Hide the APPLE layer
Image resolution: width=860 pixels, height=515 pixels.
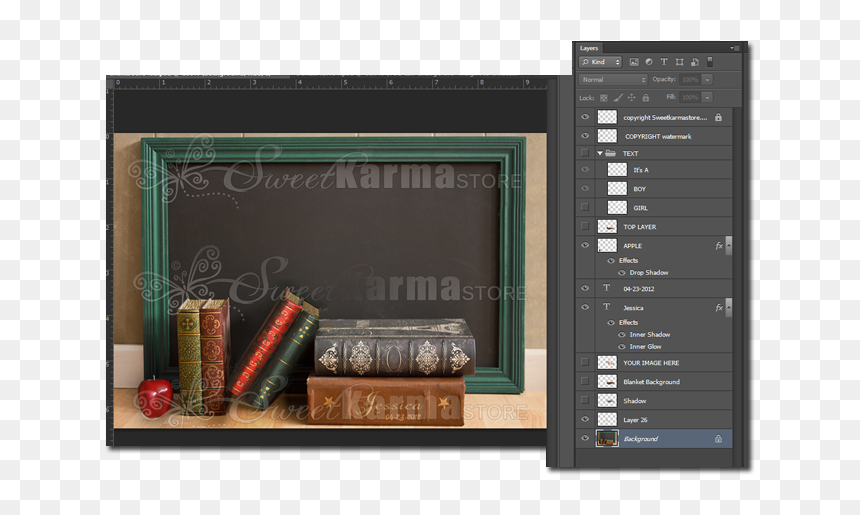(585, 245)
